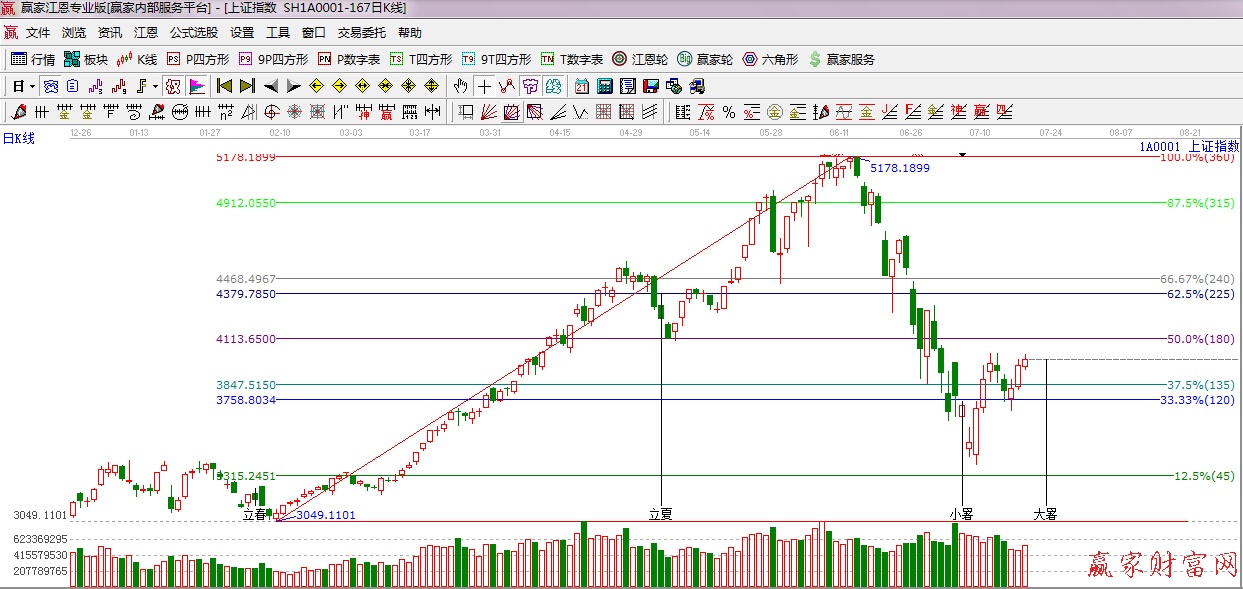Viewport: 1243px width, 589px height.
Task: Toggle the crosshair cursor button
Action: 484,86
